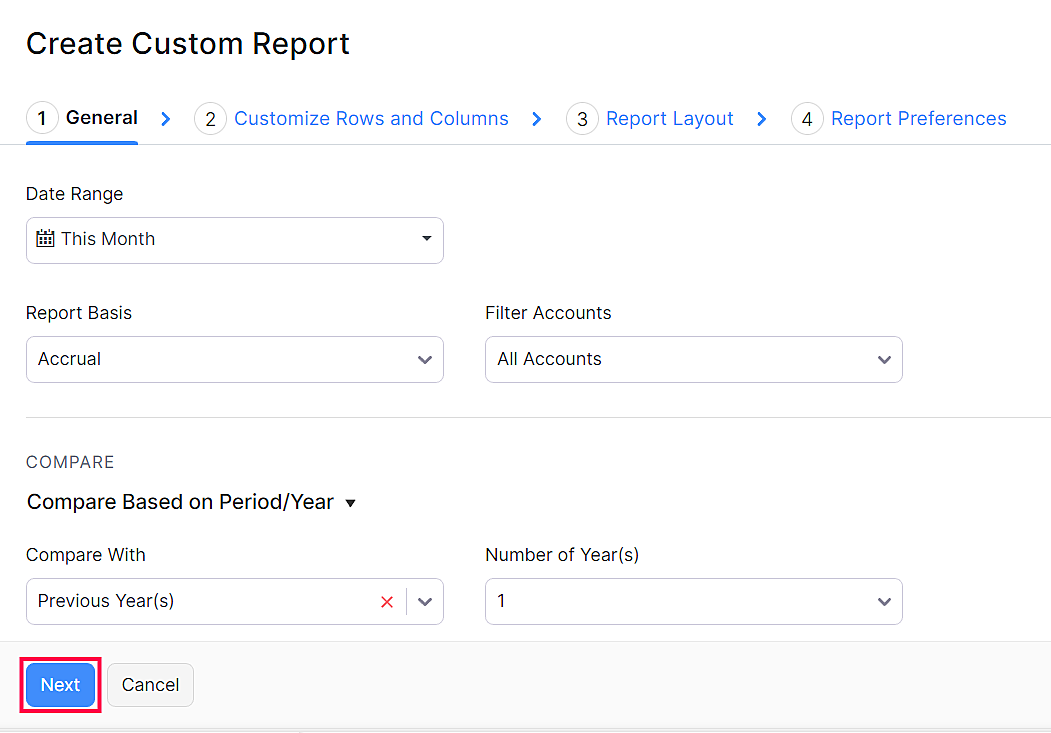The image size is (1051, 733).
Task: Open the Filter Accounts dropdown
Action: 884,360
